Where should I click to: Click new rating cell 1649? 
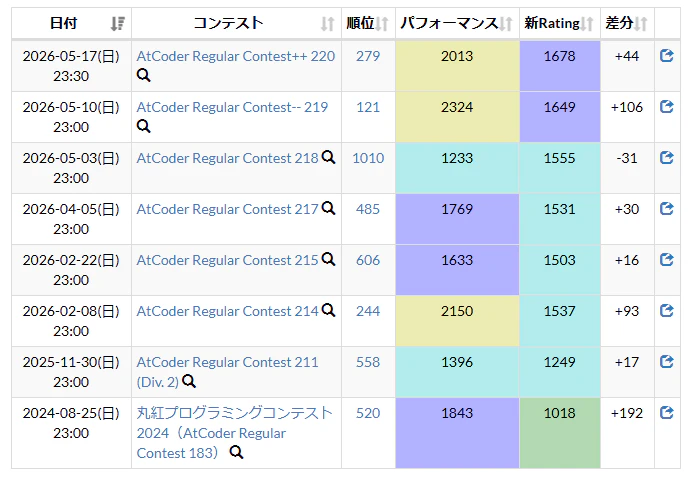coord(560,117)
